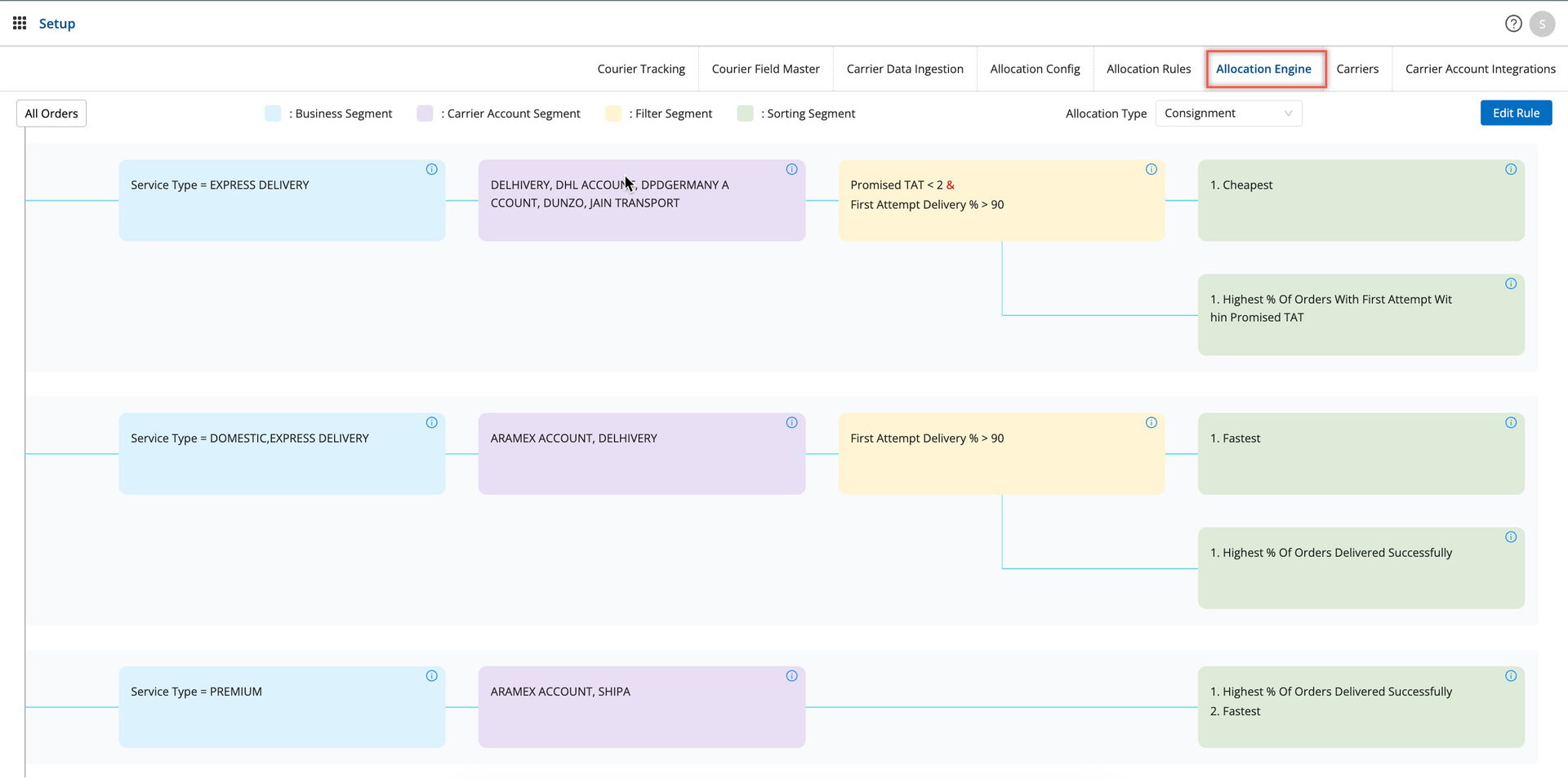This screenshot has width=1568, height=779.
Task: Click info icon on DELHIVERY carrier account card
Action: [791, 170]
